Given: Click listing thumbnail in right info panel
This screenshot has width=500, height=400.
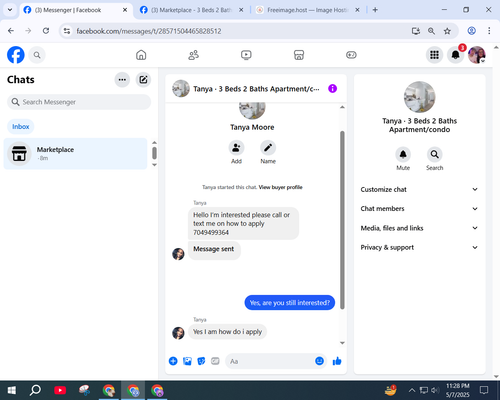Looking at the screenshot, I should (x=419, y=97).
